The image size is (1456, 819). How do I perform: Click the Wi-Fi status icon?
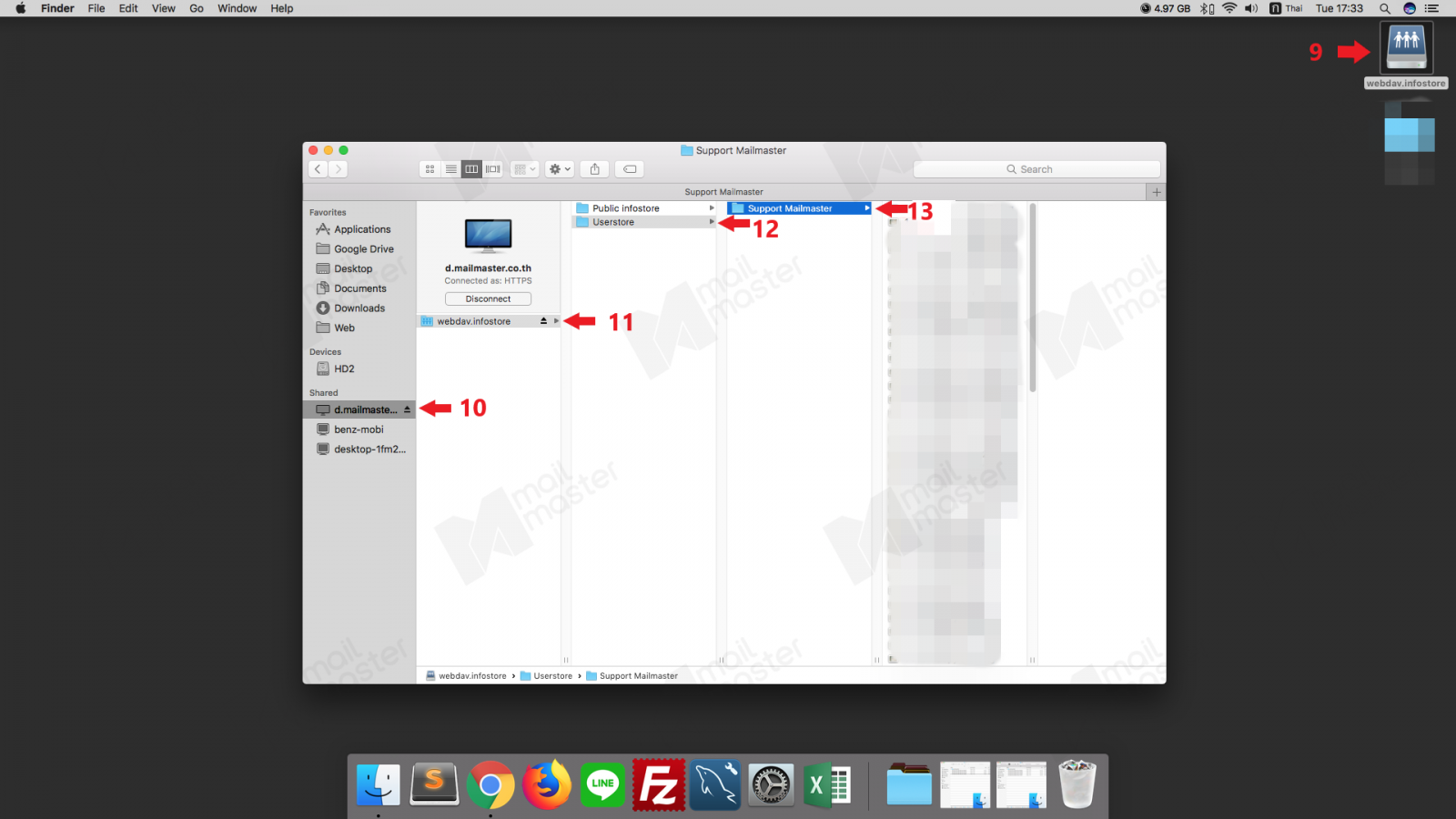click(x=1229, y=8)
